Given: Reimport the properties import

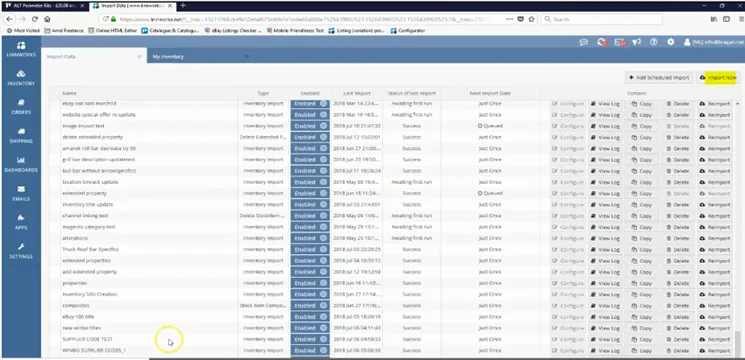Looking at the screenshot, I should [715, 283].
